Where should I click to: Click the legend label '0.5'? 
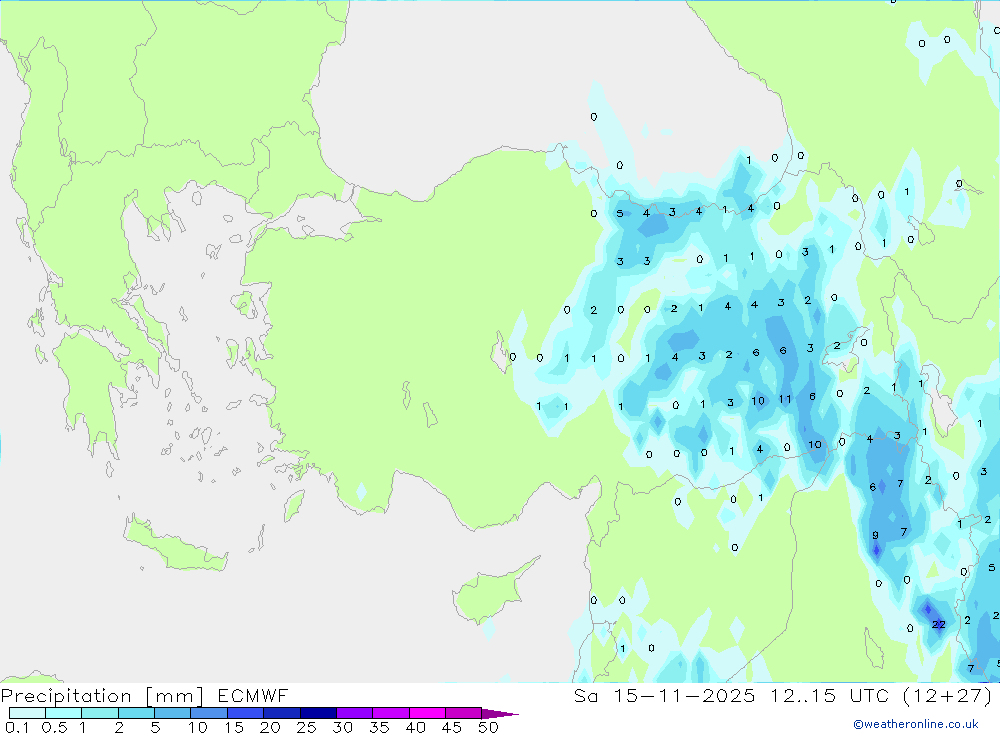(54, 727)
